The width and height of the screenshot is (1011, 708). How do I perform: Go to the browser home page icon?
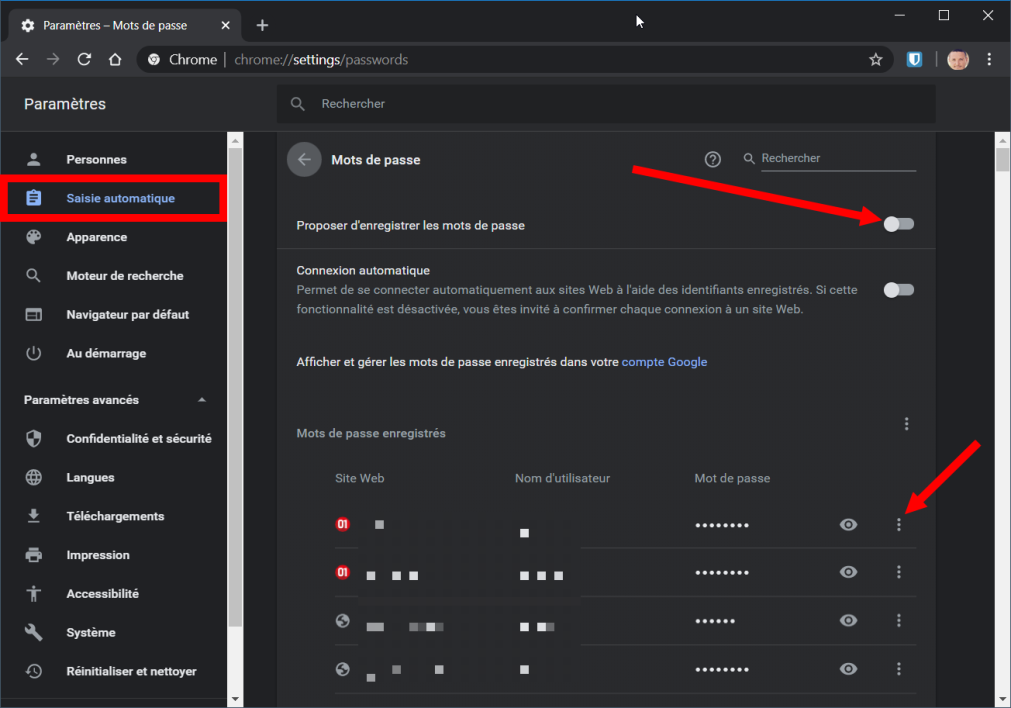pyautogui.click(x=115, y=60)
